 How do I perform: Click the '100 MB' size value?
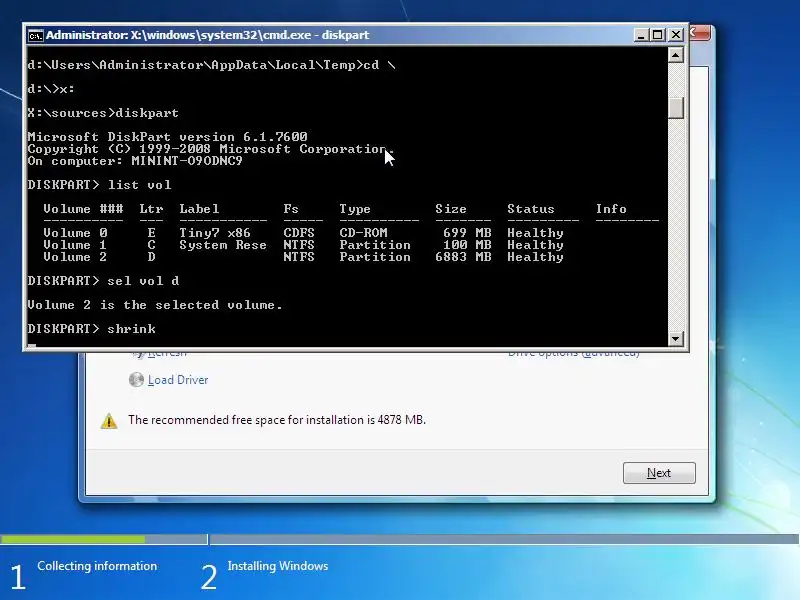click(x=467, y=245)
